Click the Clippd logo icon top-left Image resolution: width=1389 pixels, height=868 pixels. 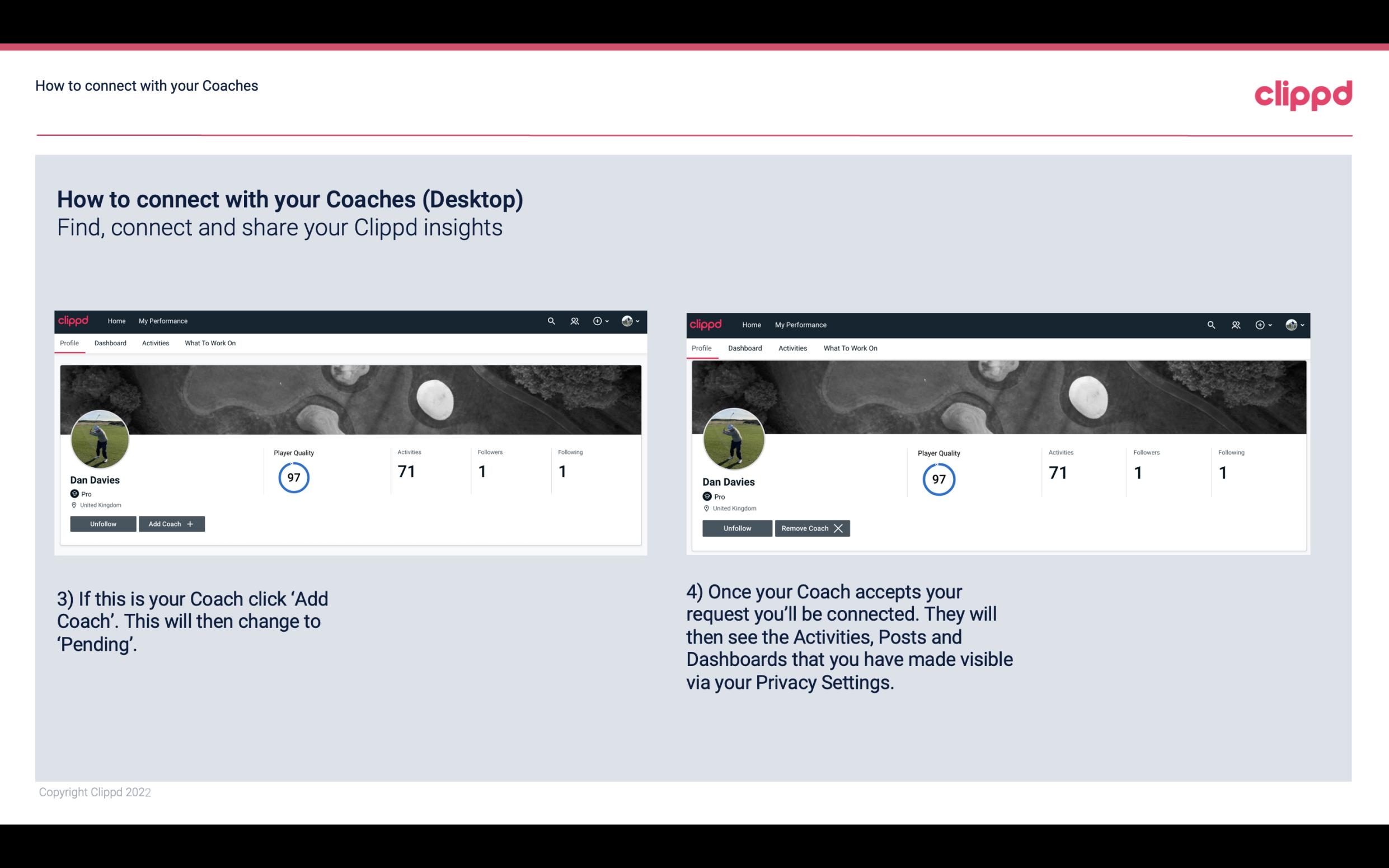[x=75, y=320]
